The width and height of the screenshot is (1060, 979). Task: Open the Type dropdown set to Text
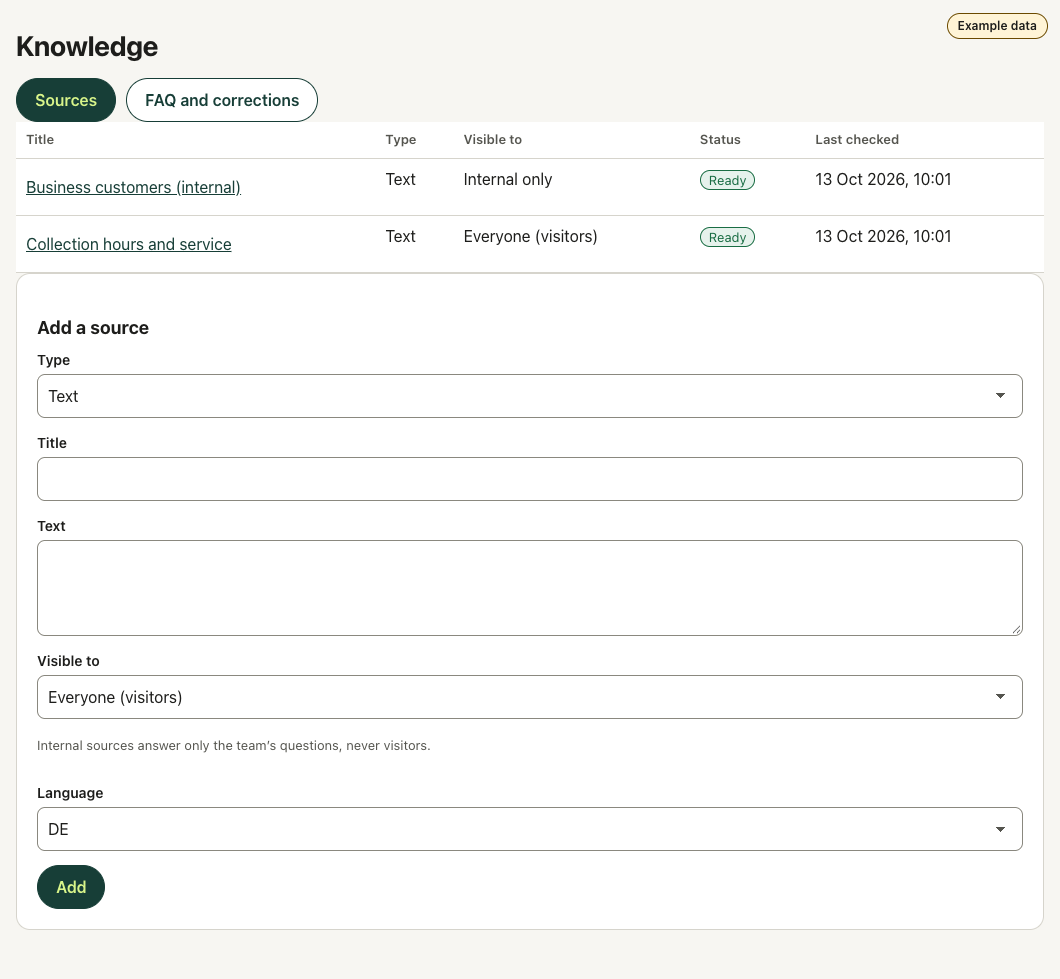pos(529,396)
